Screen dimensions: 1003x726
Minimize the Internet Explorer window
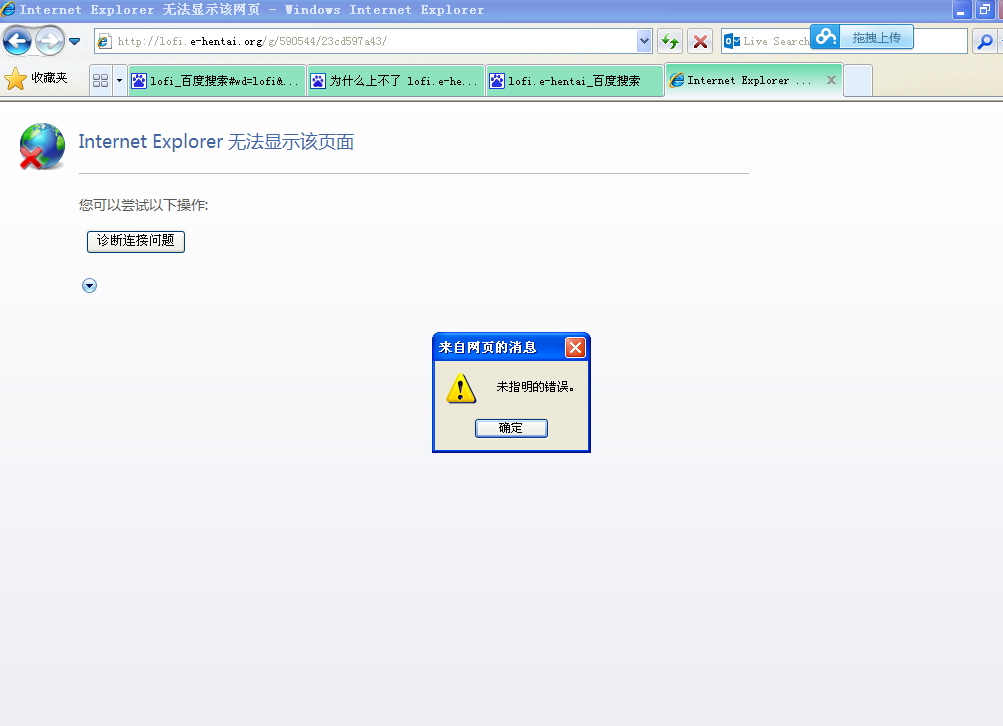[961, 10]
